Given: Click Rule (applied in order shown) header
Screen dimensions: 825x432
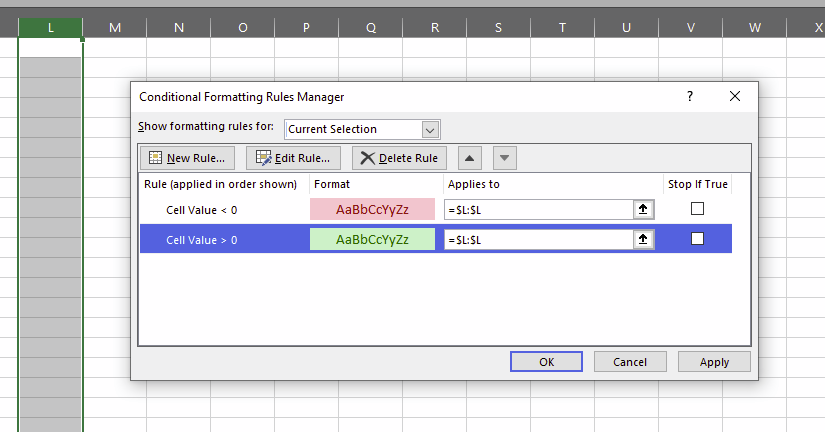Looking at the screenshot, I should [225, 184].
